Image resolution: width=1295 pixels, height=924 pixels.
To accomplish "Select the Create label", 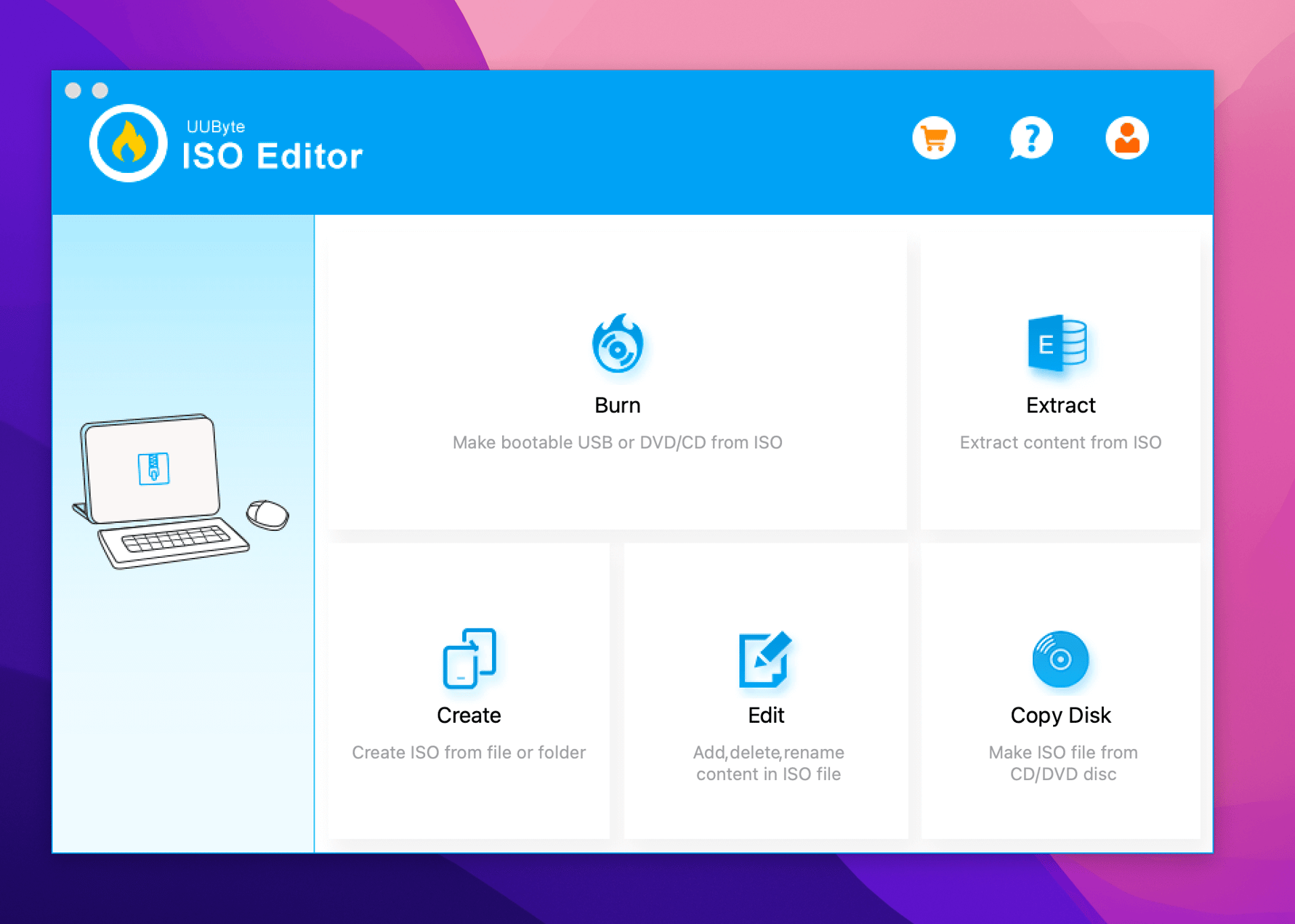I will [469, 716].
